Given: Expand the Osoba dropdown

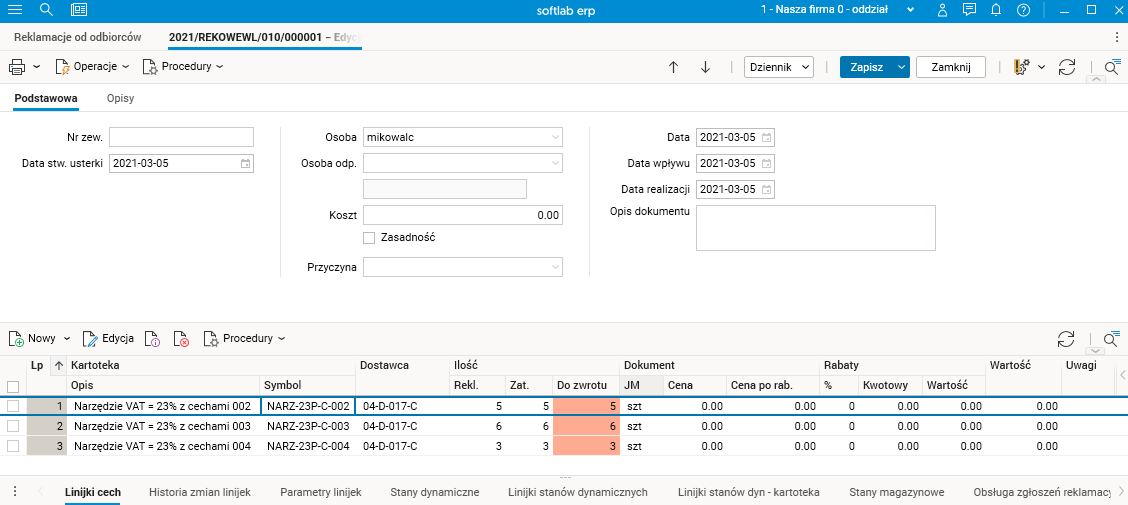Looking at the screenshot, I should pos(555,137).
